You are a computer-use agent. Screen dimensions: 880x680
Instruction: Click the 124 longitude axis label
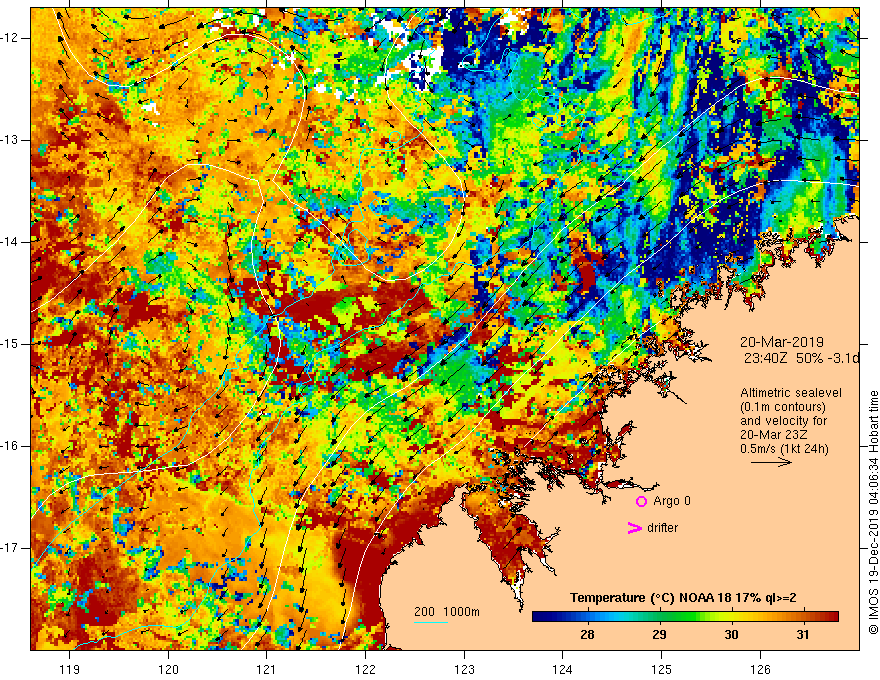tap(563, 669)
